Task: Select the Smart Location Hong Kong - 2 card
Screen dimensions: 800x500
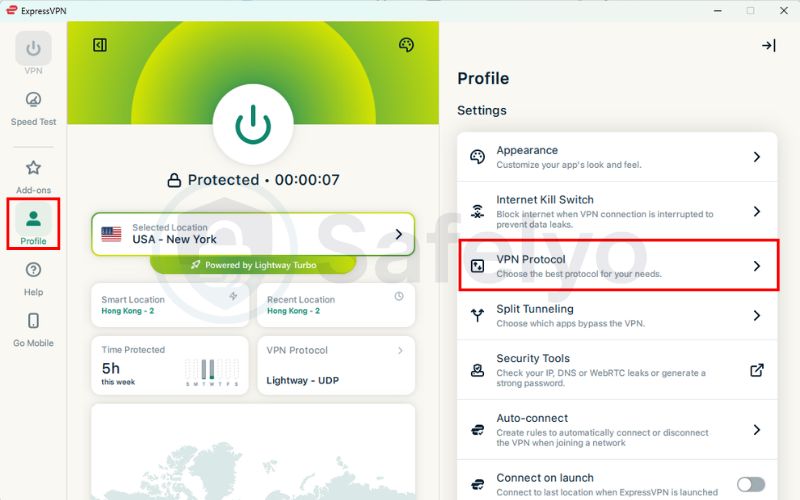Action: 170,305
